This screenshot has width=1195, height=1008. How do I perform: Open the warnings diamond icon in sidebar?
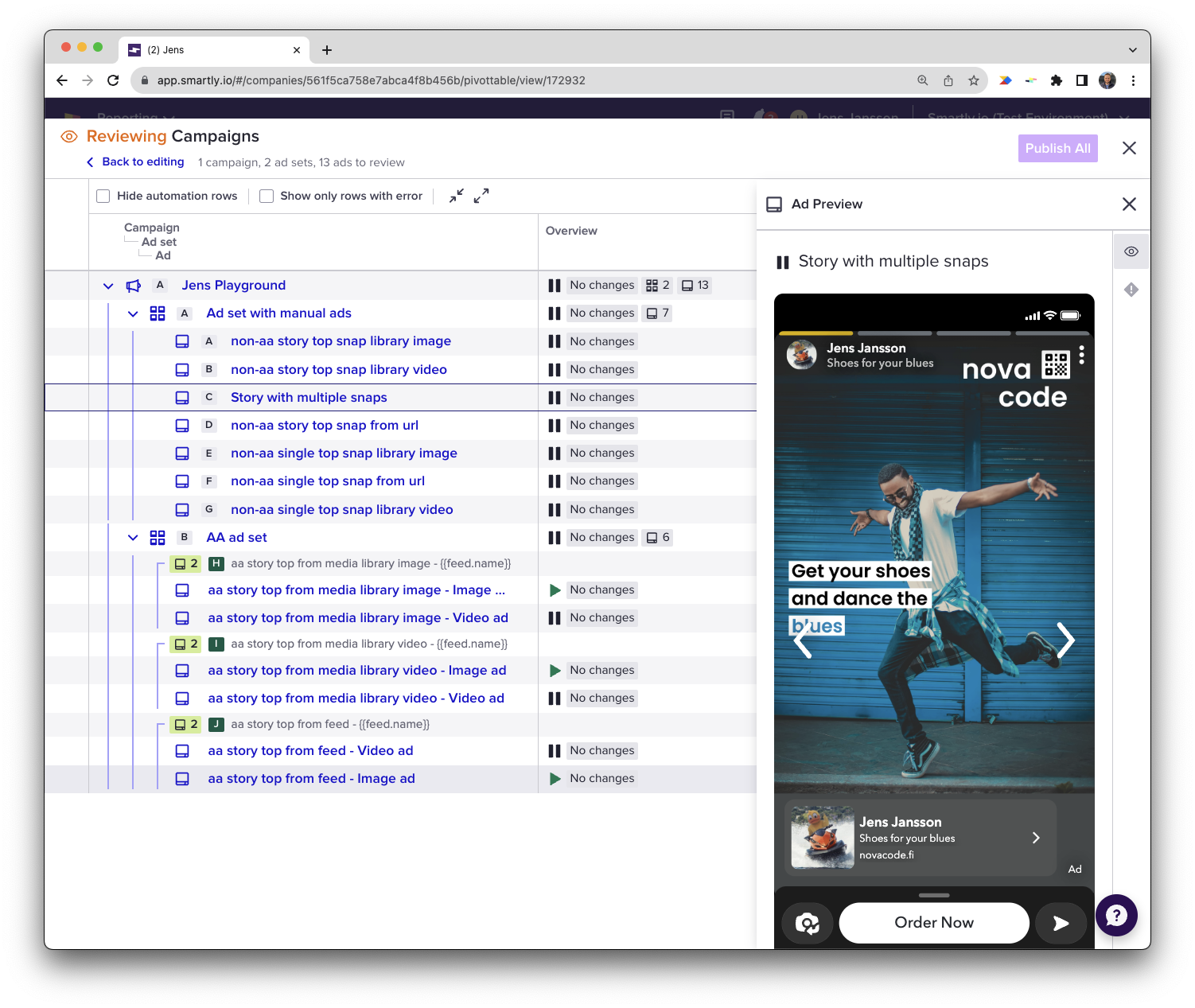(1131, 290)
